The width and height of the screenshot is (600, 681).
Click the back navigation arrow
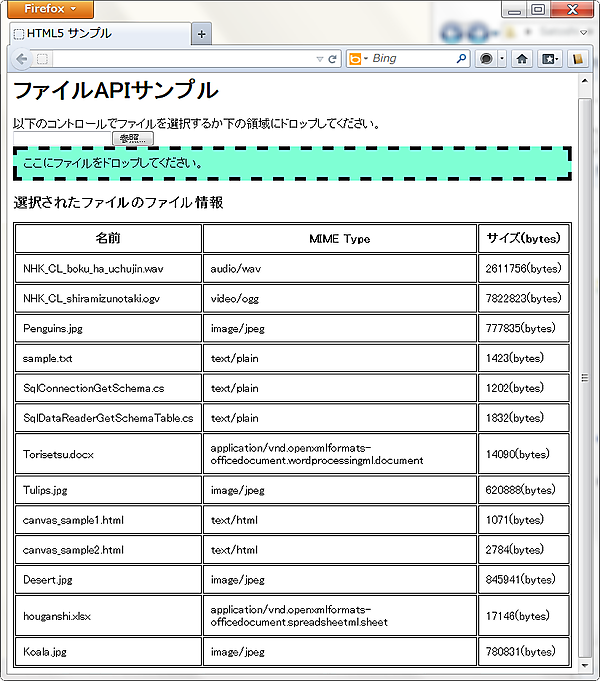[x=22, y=59]
